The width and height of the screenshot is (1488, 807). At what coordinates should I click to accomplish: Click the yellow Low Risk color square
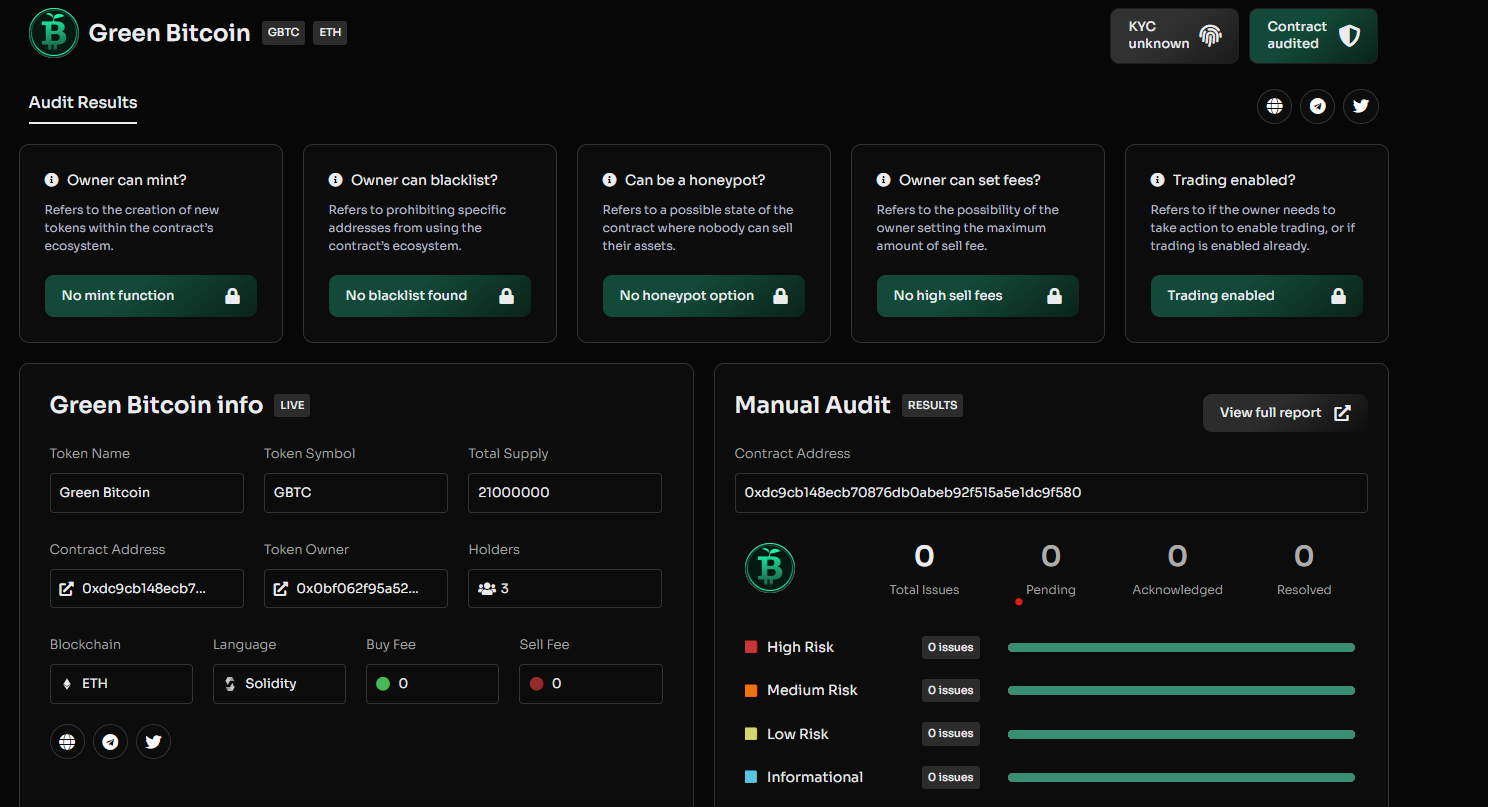tap(751, 734)
